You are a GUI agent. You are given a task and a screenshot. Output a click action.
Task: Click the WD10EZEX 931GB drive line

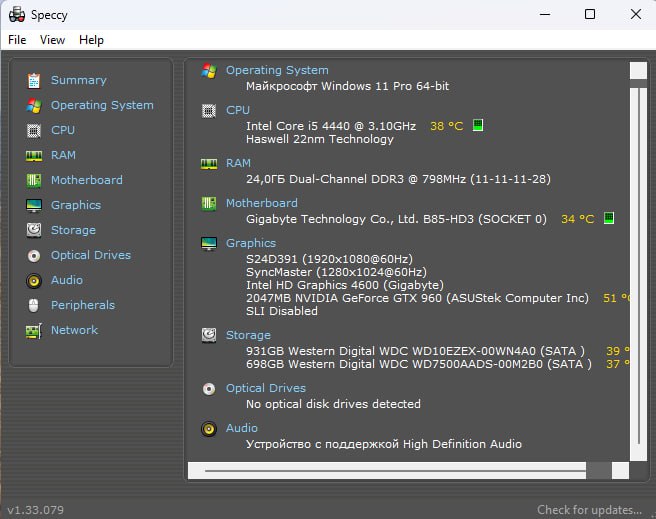click(415, 351)
